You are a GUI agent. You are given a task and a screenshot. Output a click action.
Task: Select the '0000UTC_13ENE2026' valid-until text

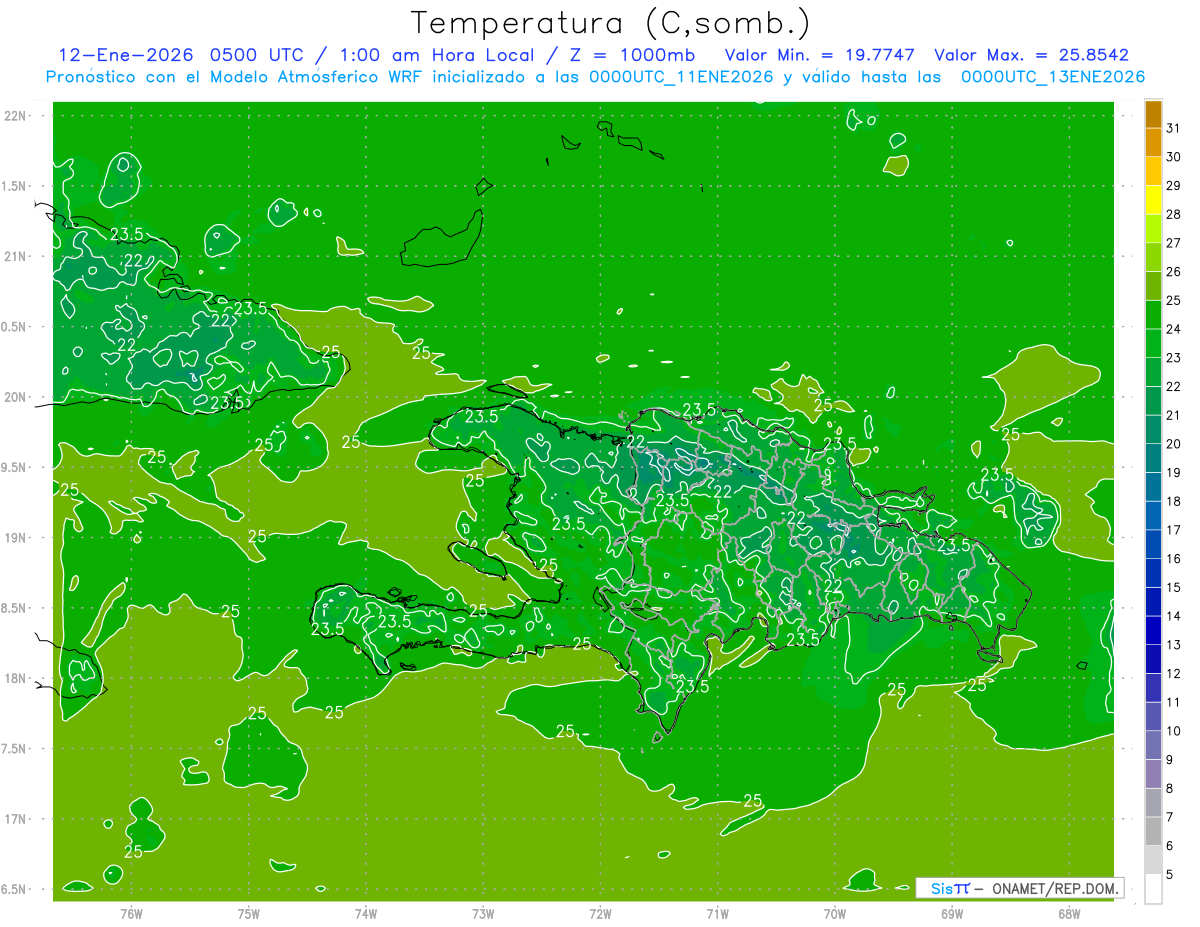tap(1053, 76)
